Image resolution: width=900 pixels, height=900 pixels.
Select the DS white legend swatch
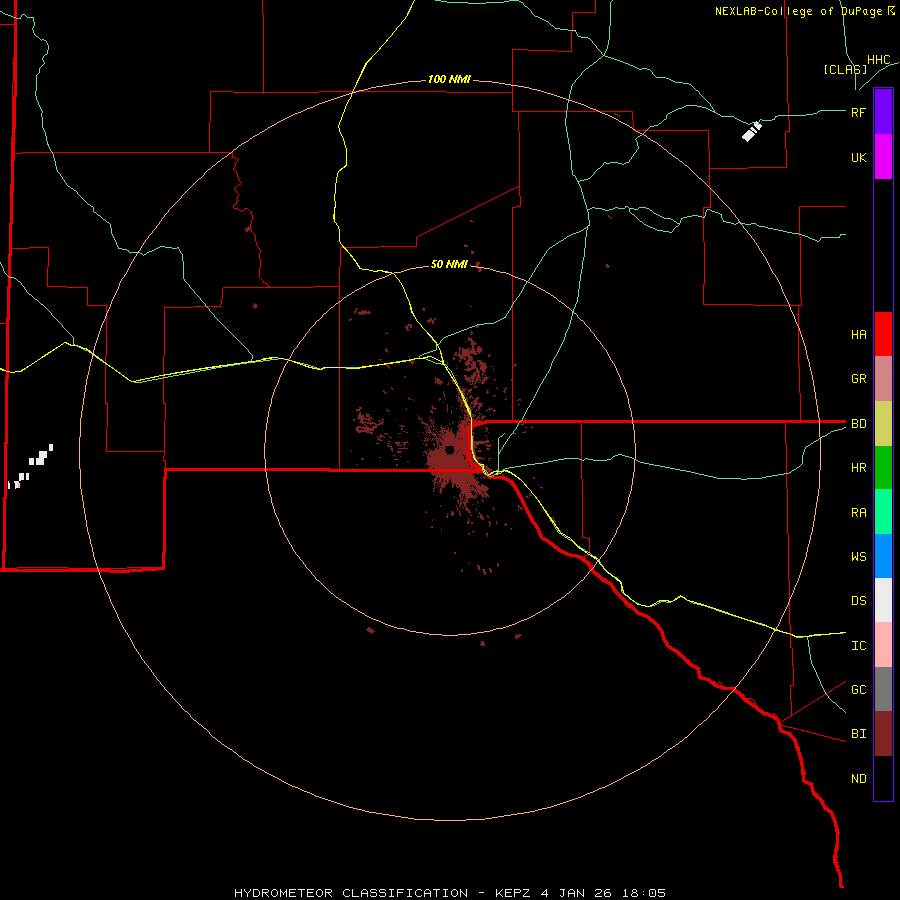pyautogui.click(x=883, y=600)
